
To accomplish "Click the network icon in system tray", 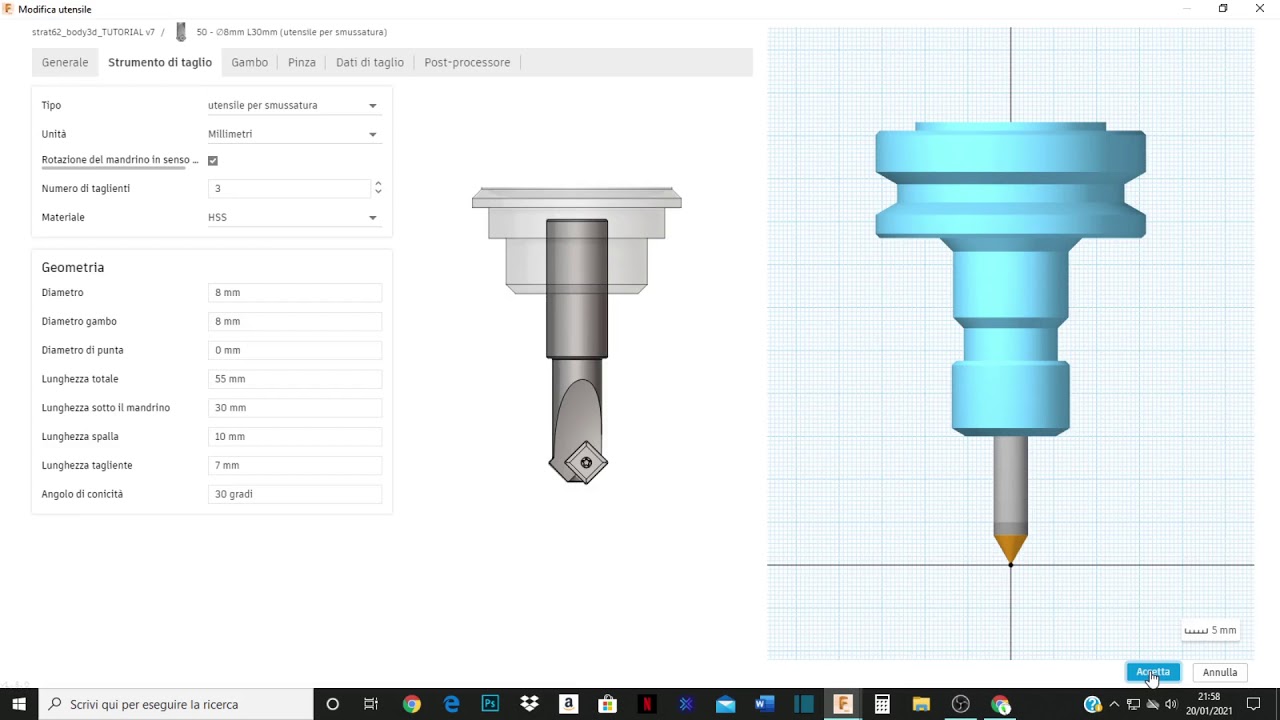I will pyautogui.click(x=1133, y=704).
